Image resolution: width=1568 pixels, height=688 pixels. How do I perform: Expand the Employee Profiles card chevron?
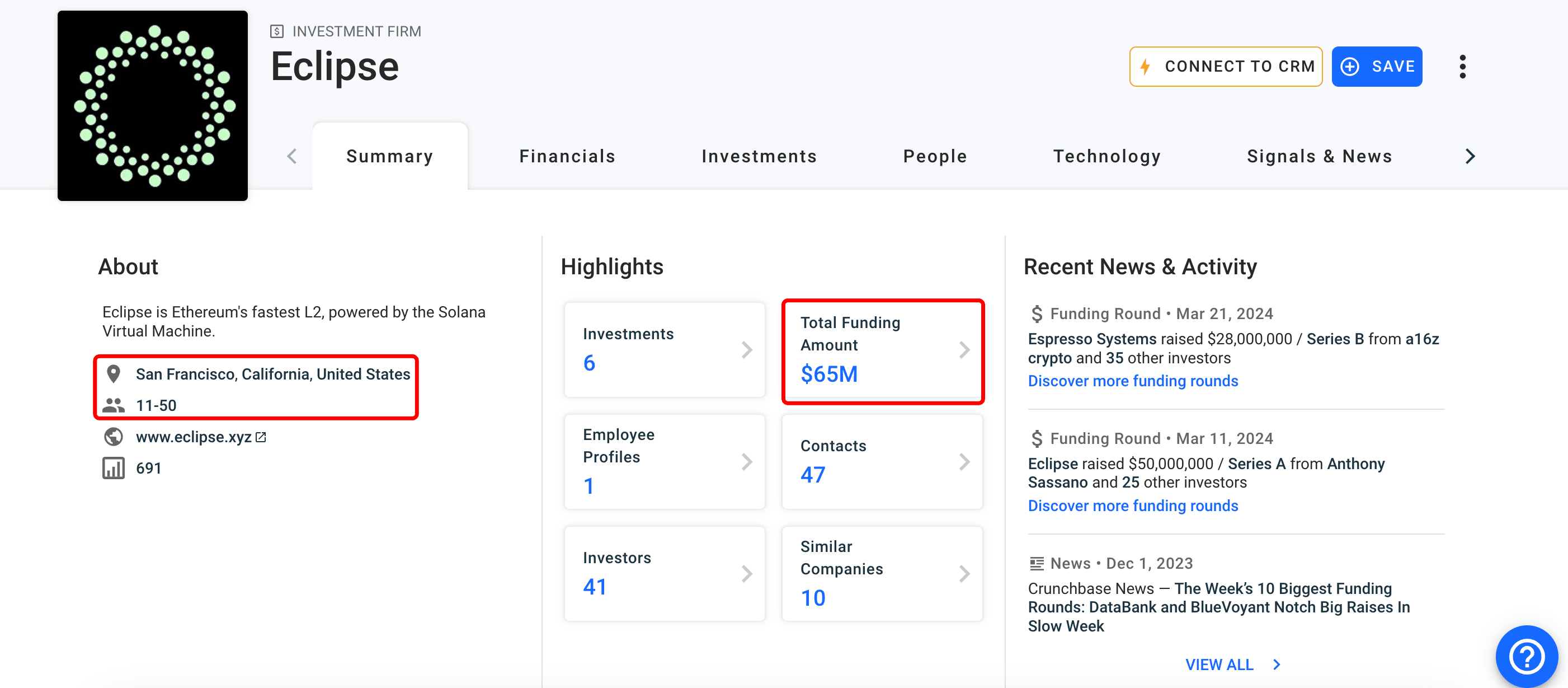coord(747,461)
